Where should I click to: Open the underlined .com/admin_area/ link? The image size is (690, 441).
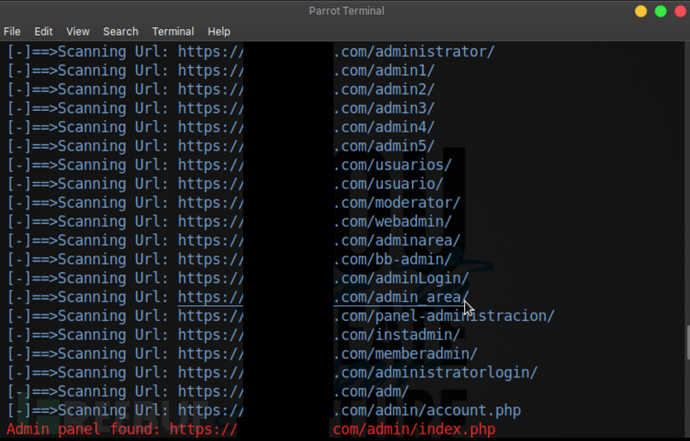401,297
